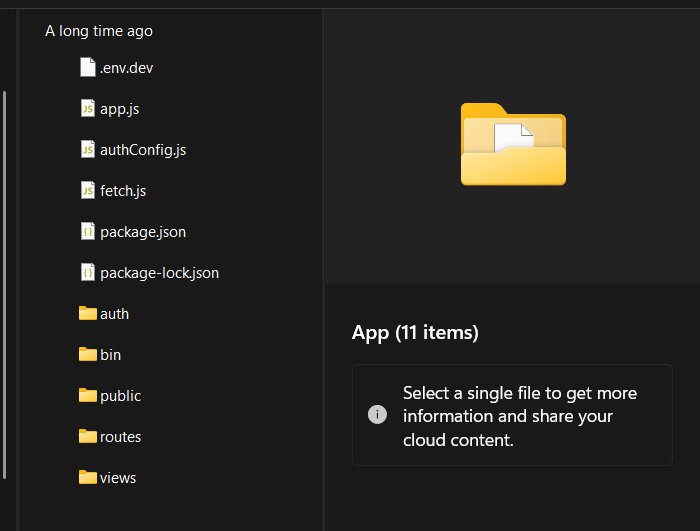
Task: Click the package-lock.json file icon
Action: [x=88, y=272]
